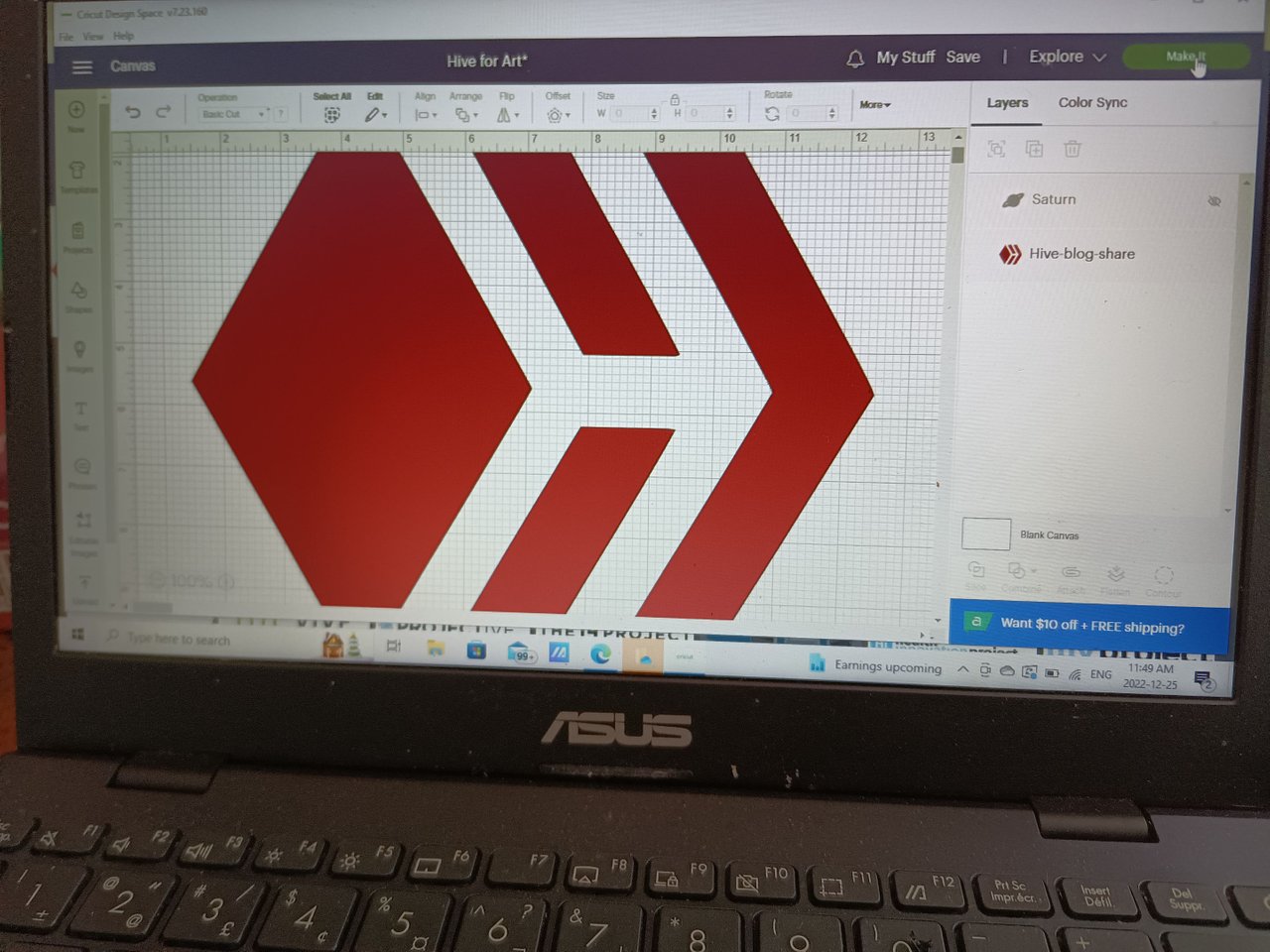This screenshot has height=952, width=1270.
Task: Expand the More toolbar dropdown
Action: click(x=875, y=105)
